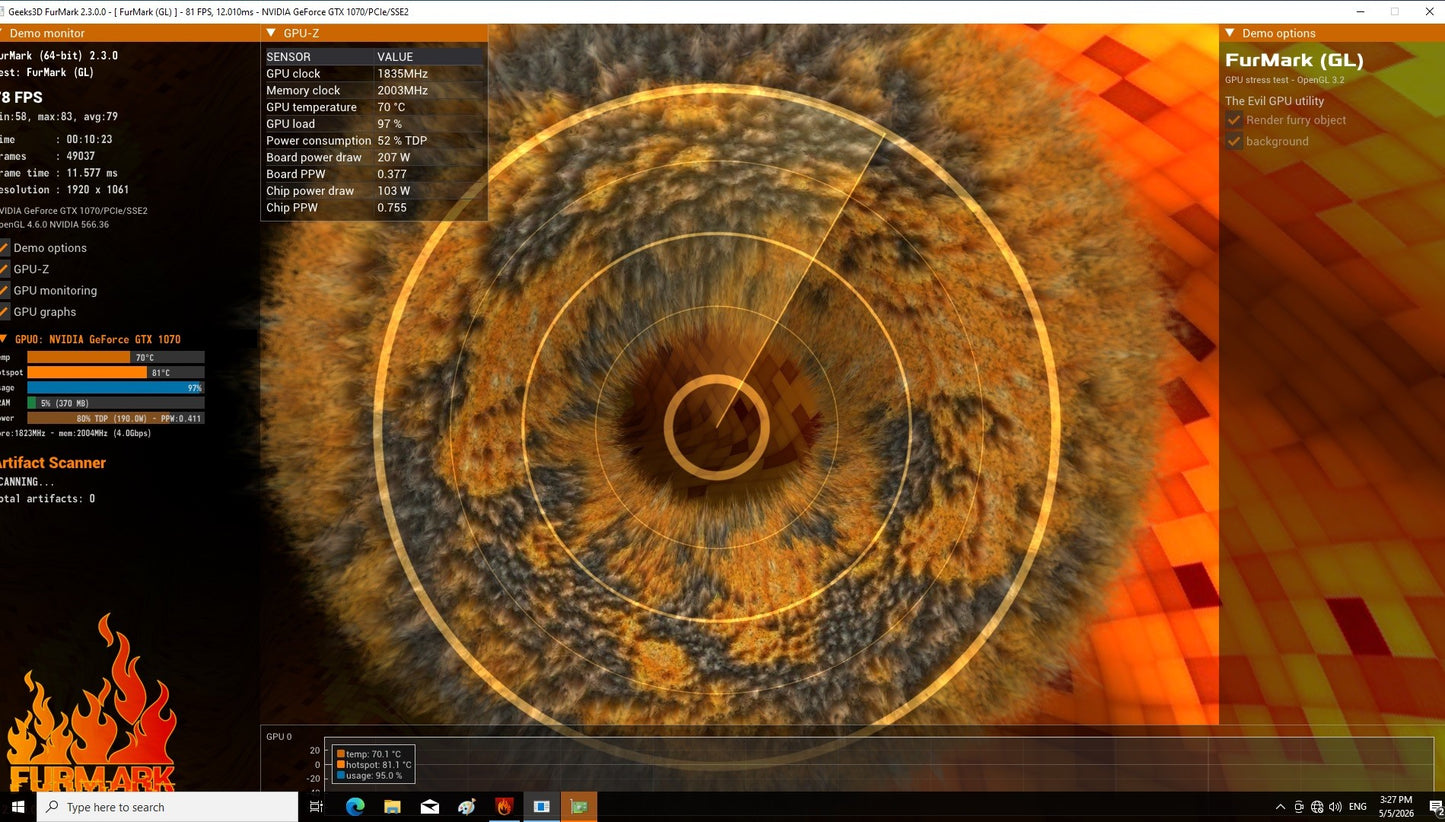
Task: Click the Artifact Scanner heading
Action: [51, 463]
